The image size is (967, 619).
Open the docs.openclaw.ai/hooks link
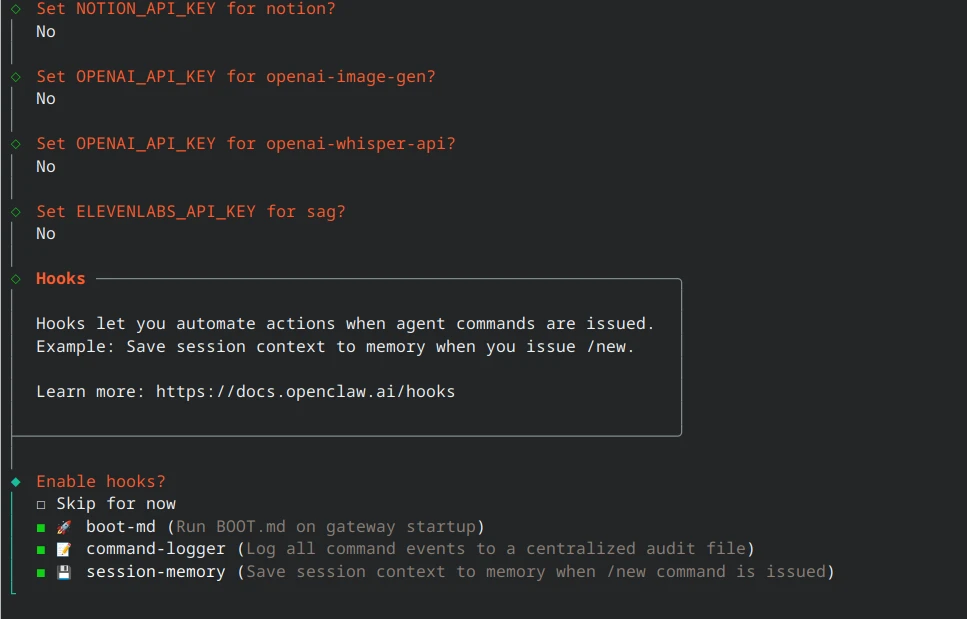(x=305, y=392)
